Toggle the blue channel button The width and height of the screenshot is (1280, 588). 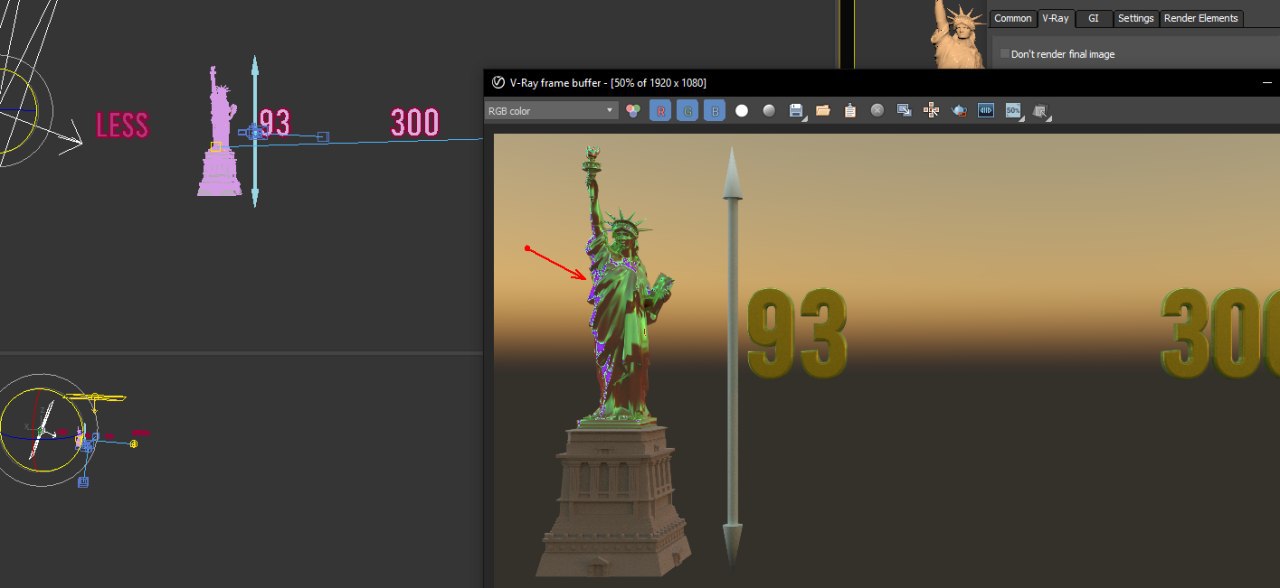click(x=714, y=111)
